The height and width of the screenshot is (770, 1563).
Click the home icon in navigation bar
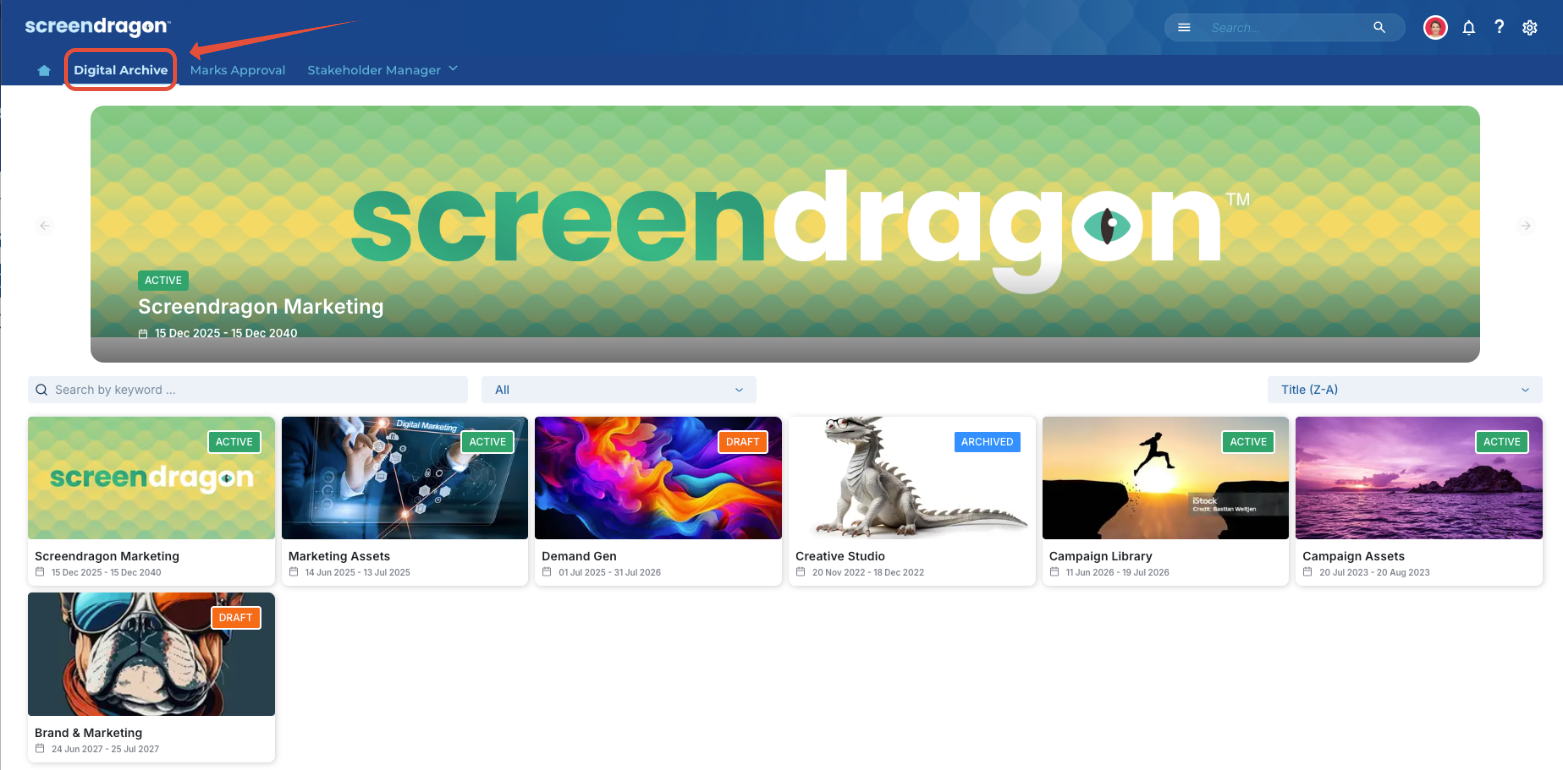43,70
